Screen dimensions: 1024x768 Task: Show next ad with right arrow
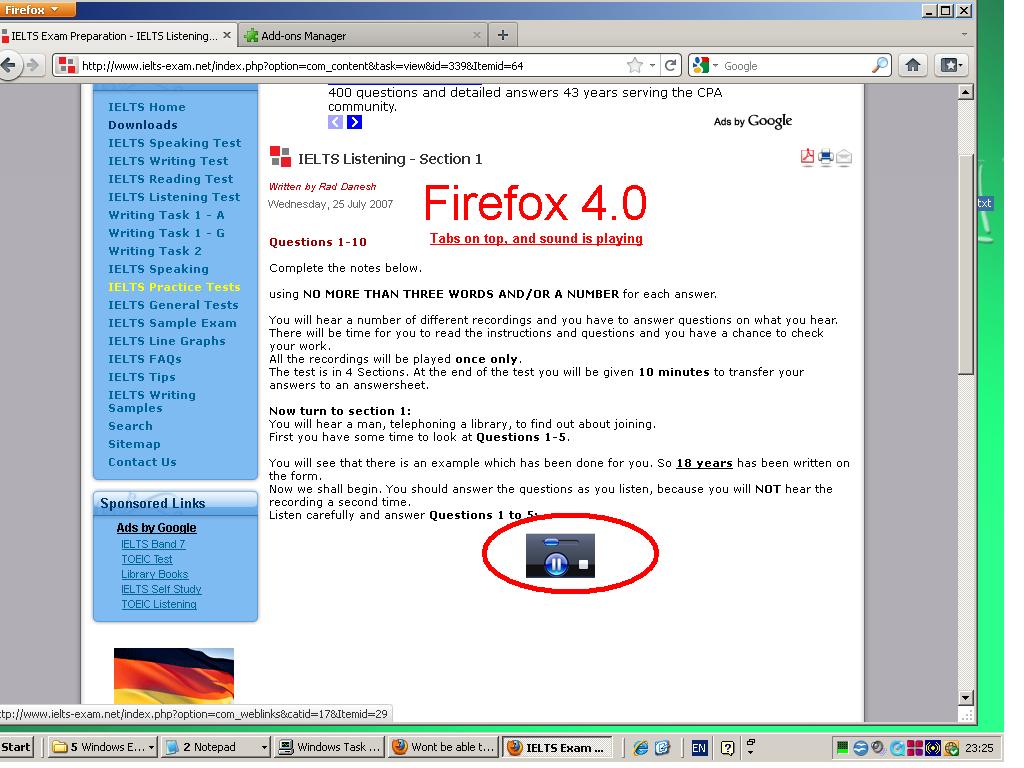tap(354, 122)
